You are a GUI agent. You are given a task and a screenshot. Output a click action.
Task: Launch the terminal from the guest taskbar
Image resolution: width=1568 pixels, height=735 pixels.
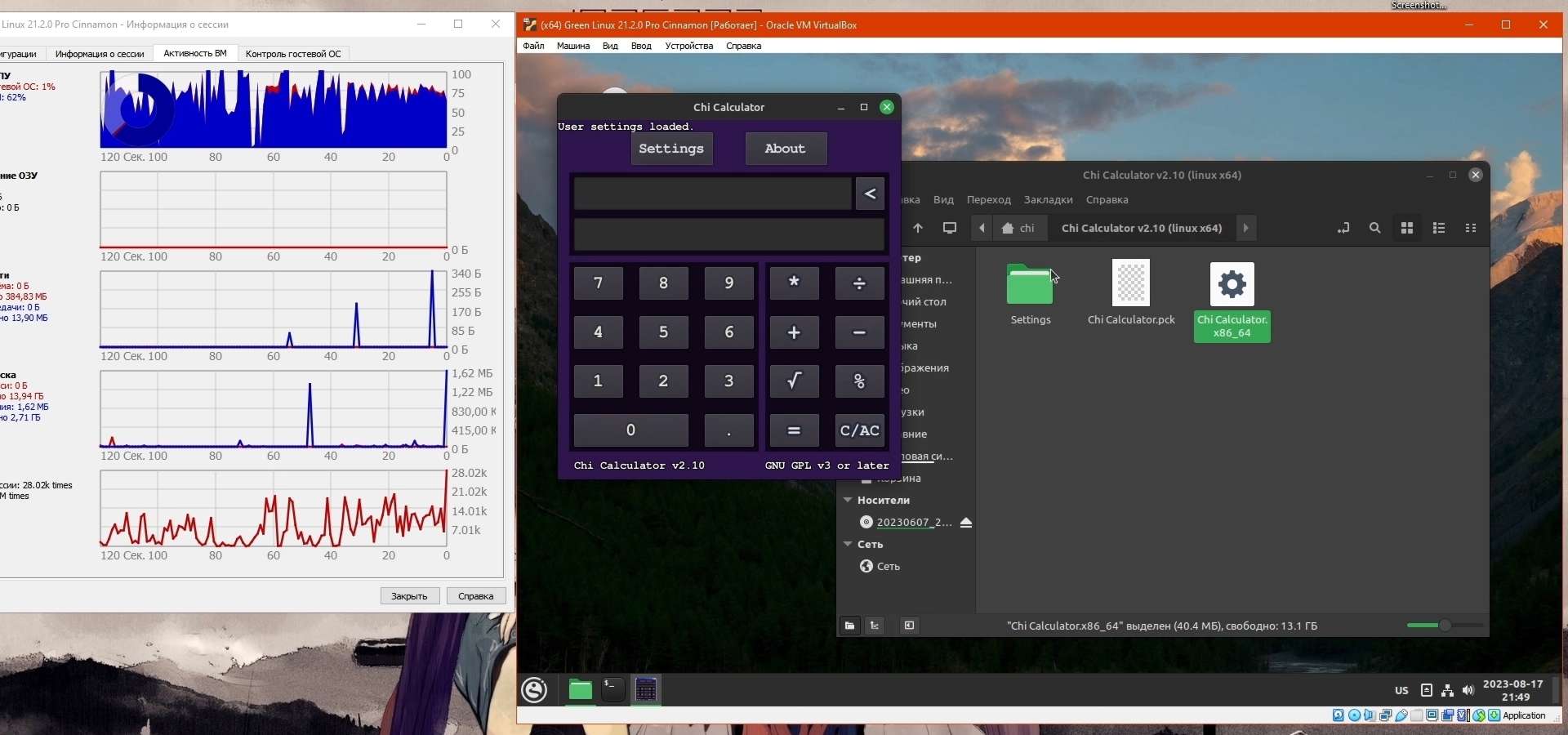point(613,690)
